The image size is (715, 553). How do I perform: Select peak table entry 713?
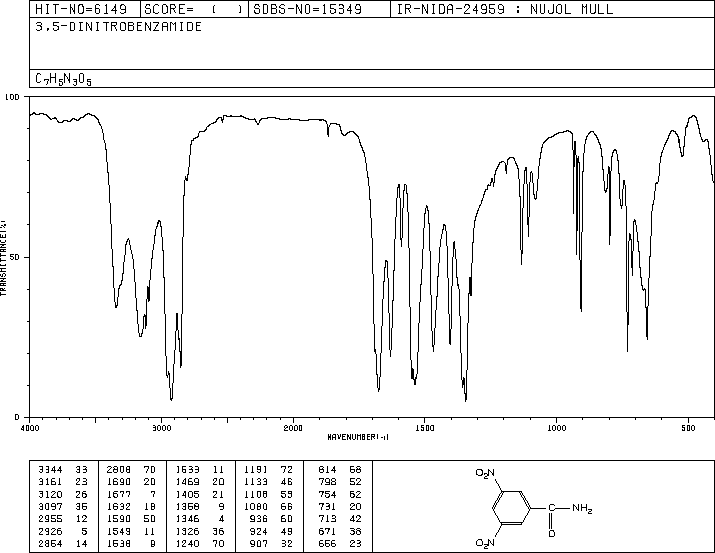click(x=327, y=519)
